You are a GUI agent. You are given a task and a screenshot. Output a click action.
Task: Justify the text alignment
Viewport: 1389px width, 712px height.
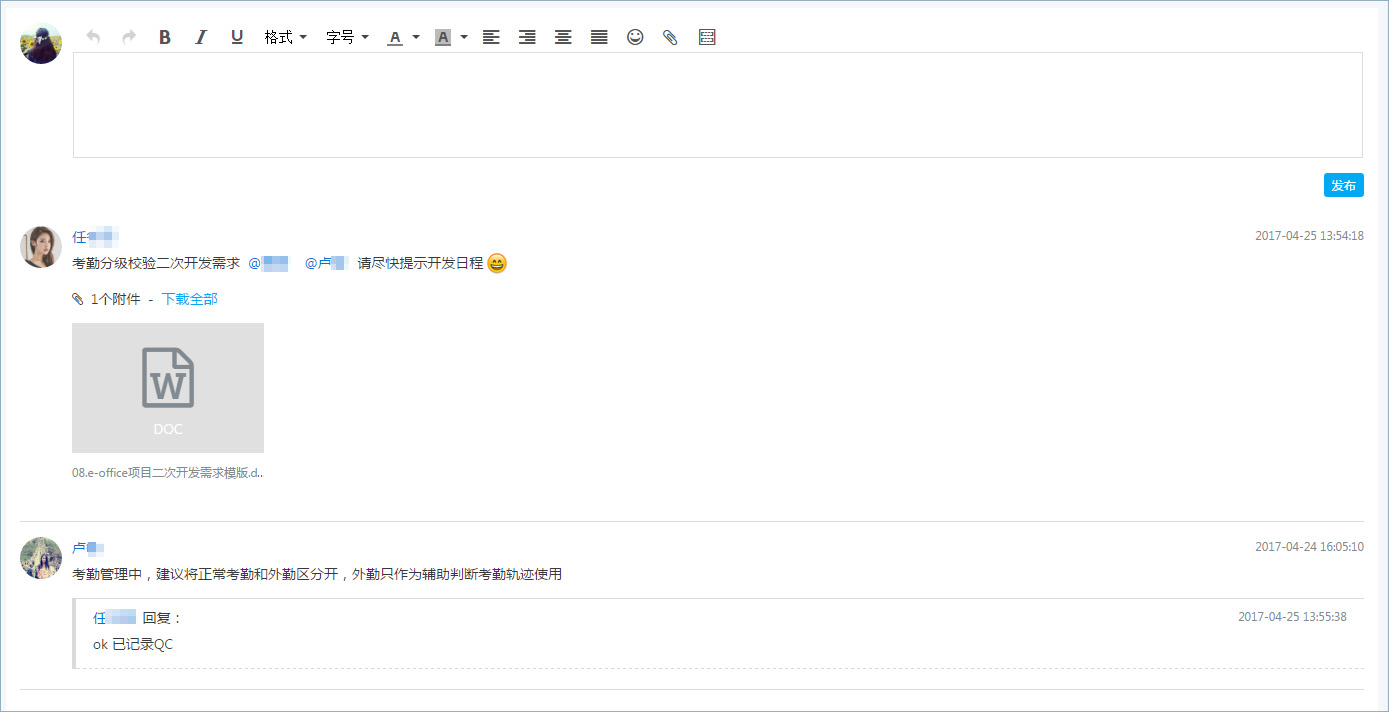[x=599, y=37]
